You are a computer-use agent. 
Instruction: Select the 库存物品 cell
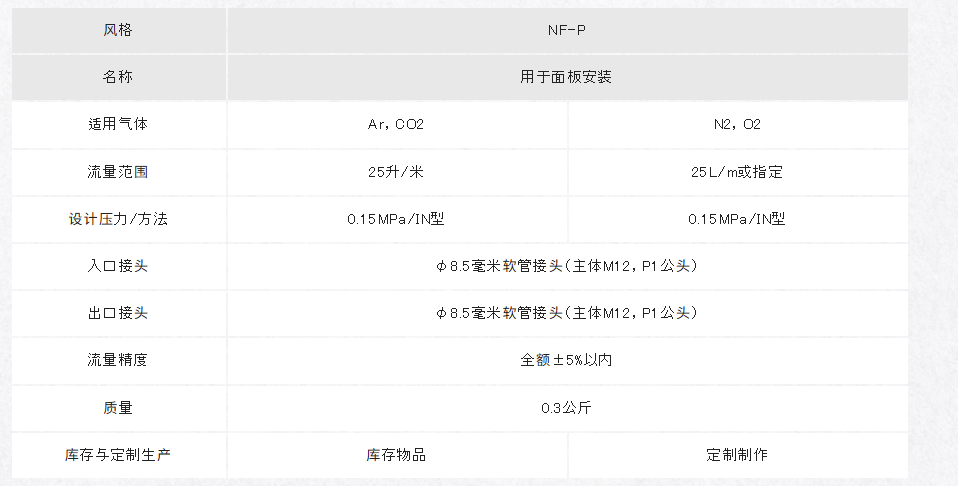tap(397, 455)
